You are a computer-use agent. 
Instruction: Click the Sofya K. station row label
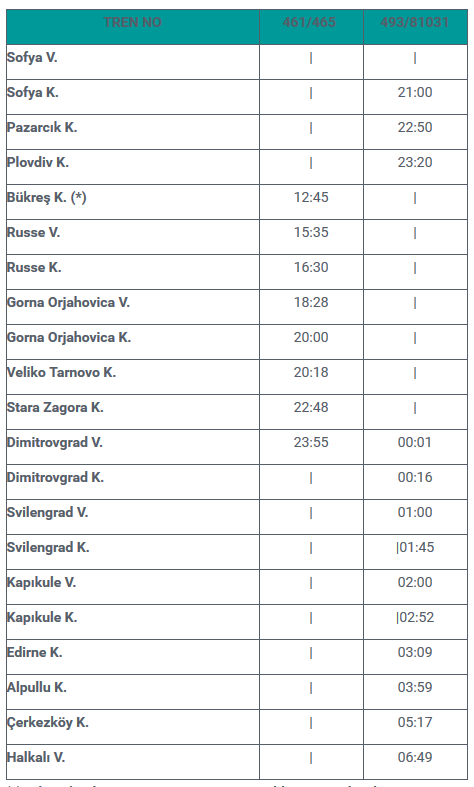[33, 93]
